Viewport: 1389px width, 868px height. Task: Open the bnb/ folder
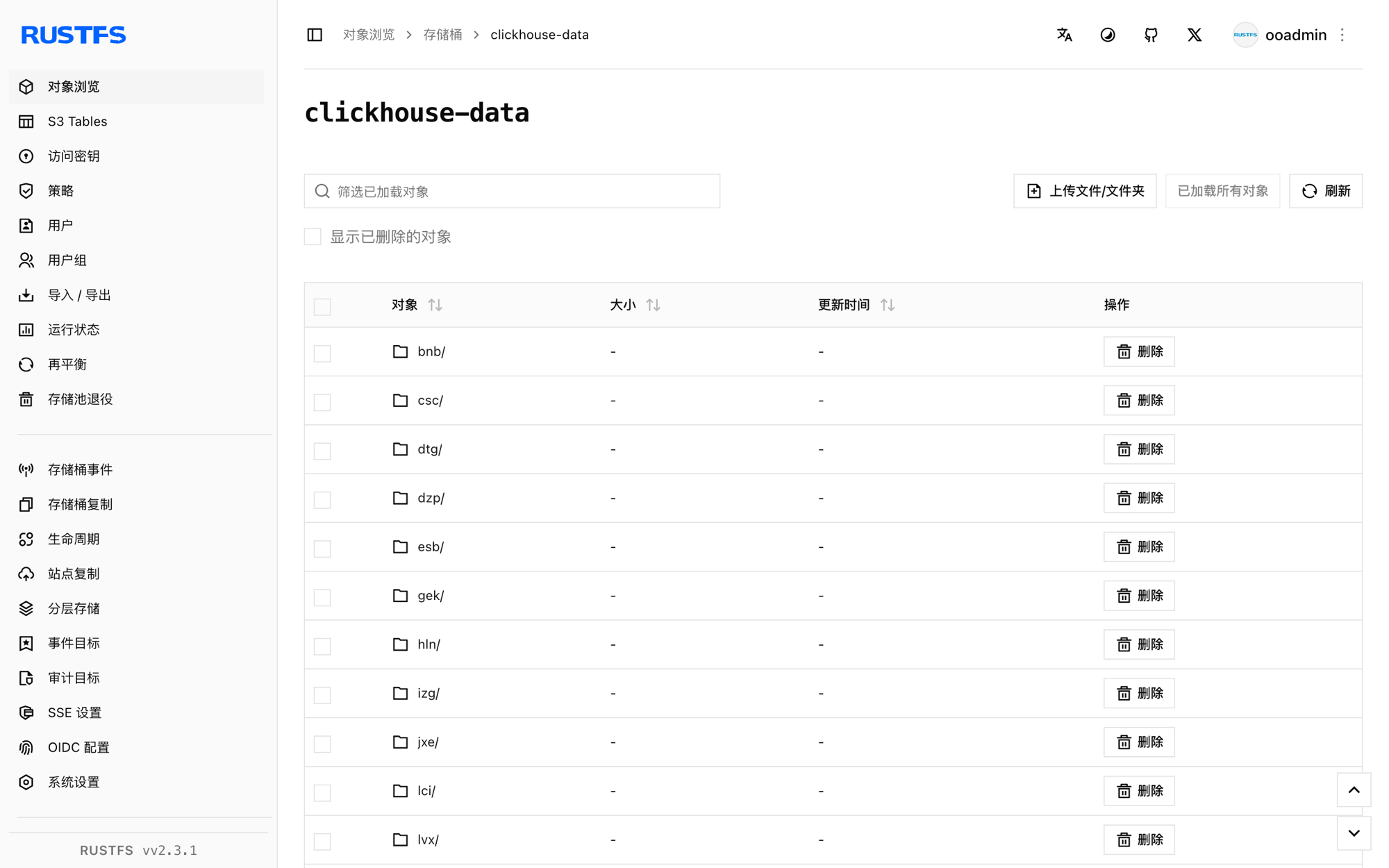[x=431, y=351]
